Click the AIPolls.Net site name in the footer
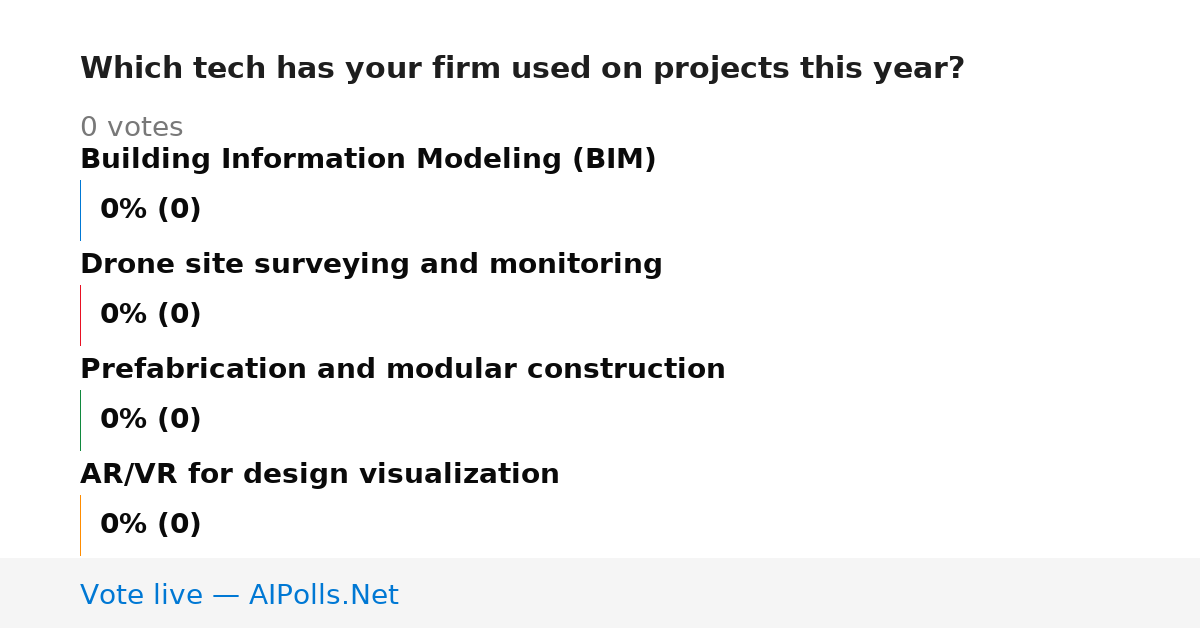The image size is (1200, 628). (x=323, y=596)
